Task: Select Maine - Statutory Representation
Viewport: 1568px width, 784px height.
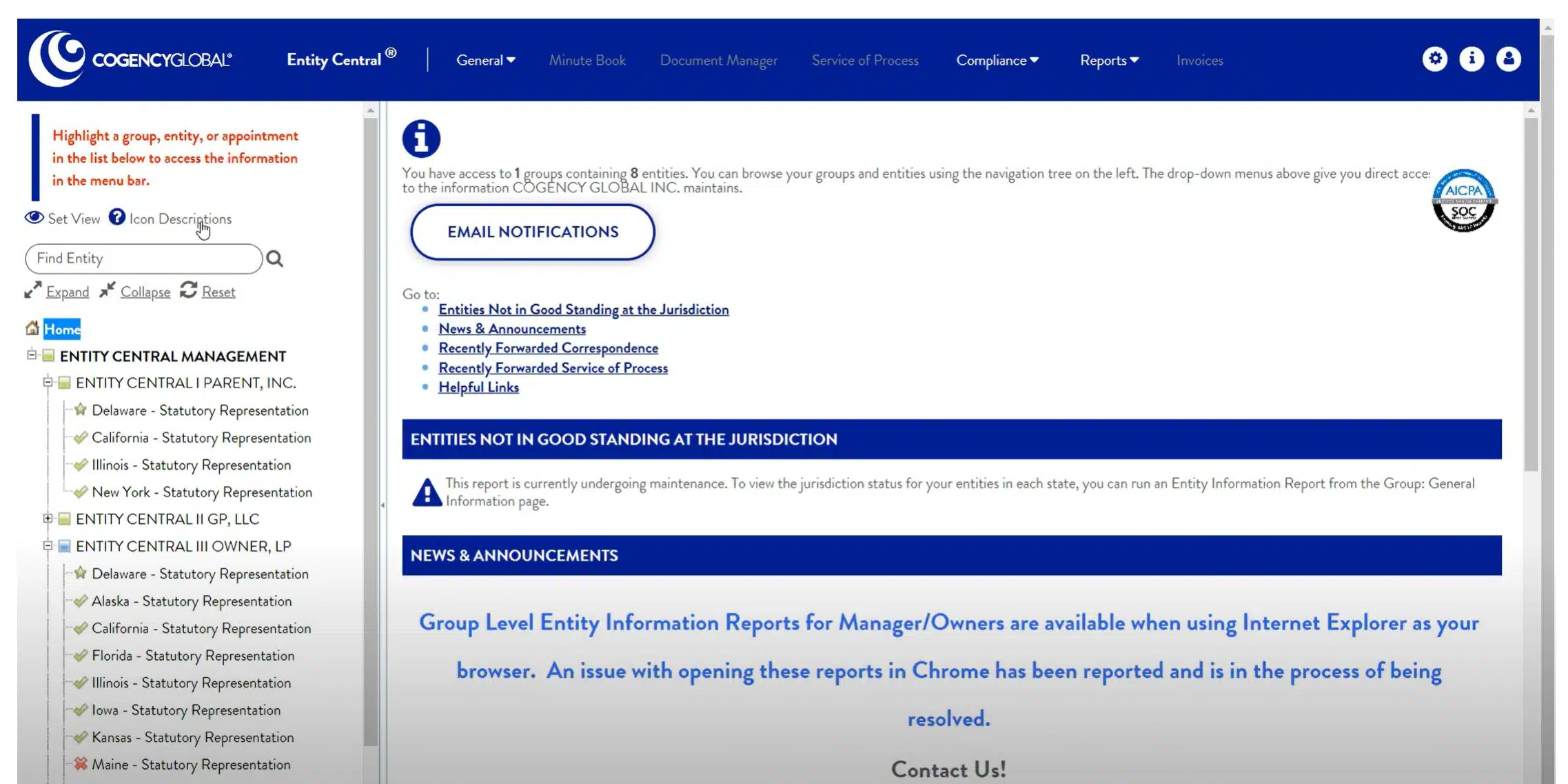Action: 191,765
